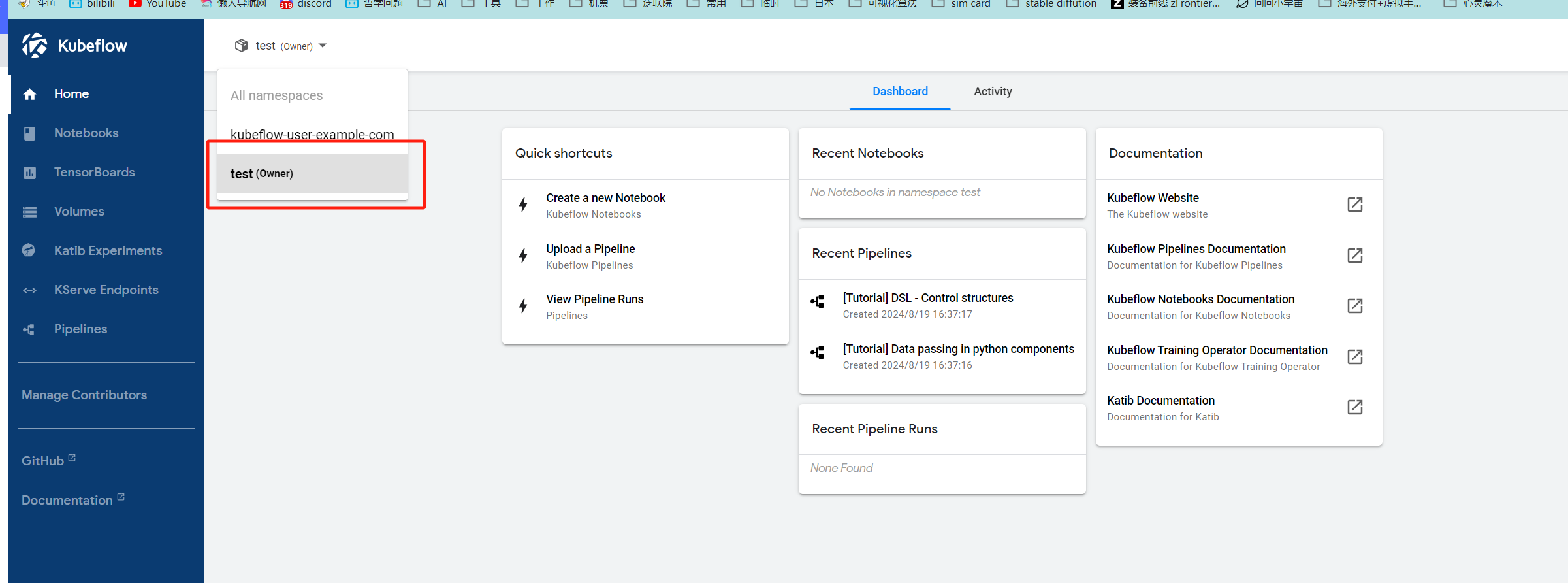Click View Pipeline Runs shortcut
Image resolution: width=1568 pixels, height=583 pixels.
pos(645,307)
